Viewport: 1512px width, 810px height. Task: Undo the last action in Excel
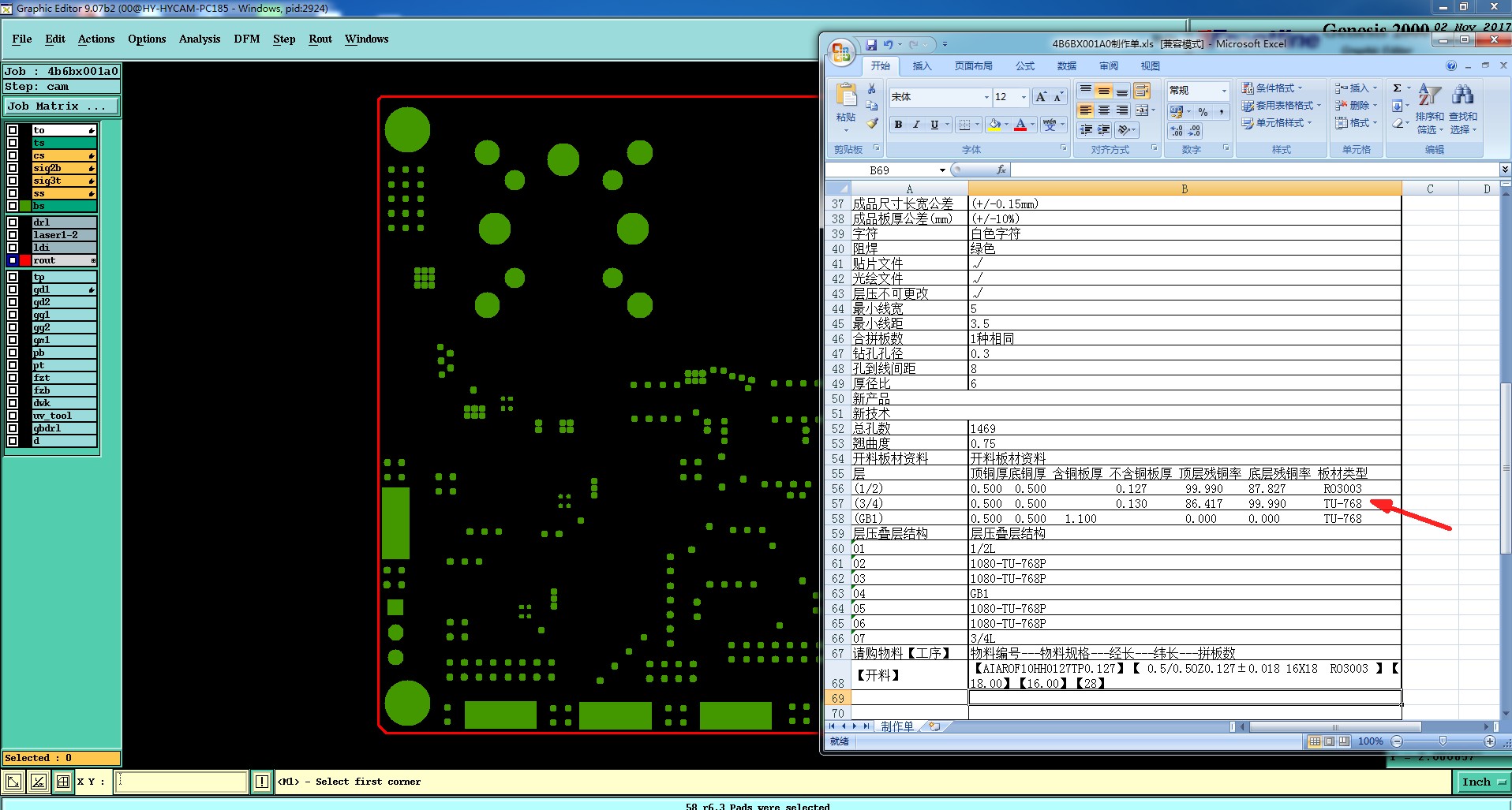coord(889,45)
